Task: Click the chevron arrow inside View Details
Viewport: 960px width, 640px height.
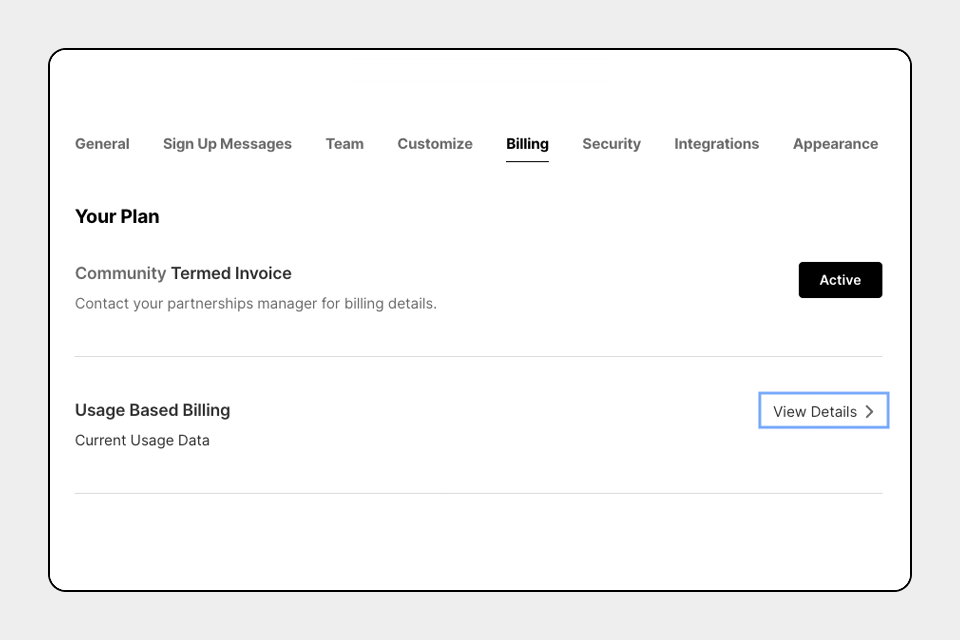Action: pyautogui.click(x=869, y=412)
